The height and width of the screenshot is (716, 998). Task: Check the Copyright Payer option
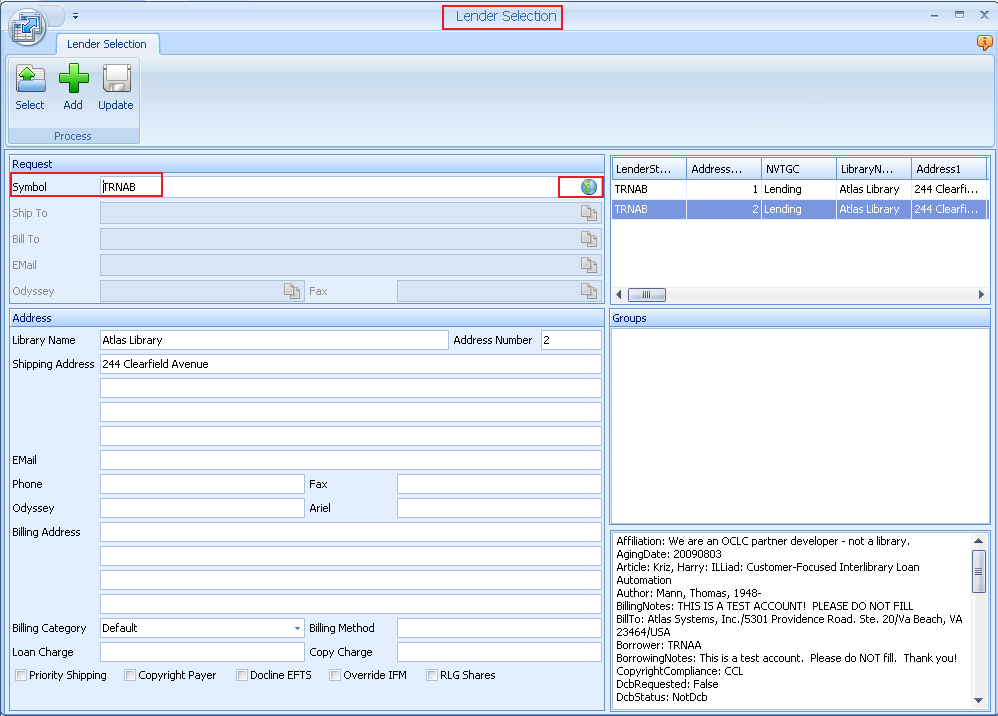coord(130,675)
